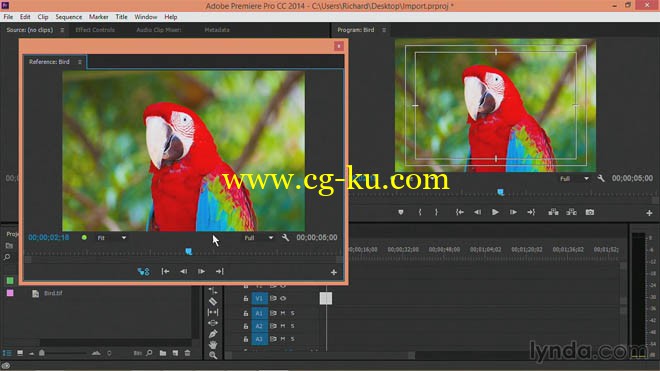
Task: Click Mark In in Program monitor
Action: coord(420,212)
